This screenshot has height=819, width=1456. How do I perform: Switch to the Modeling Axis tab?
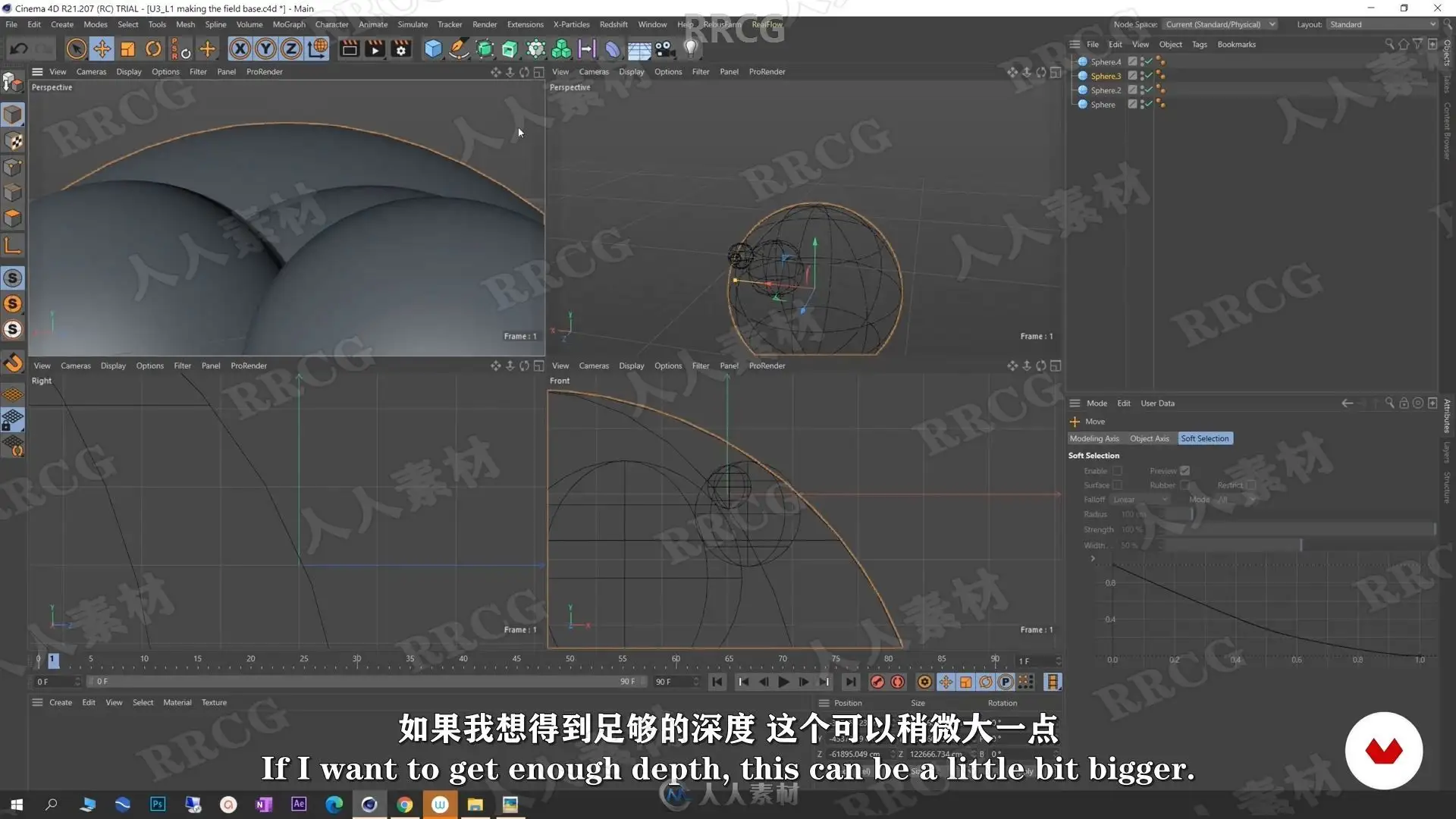[1094, 438]
